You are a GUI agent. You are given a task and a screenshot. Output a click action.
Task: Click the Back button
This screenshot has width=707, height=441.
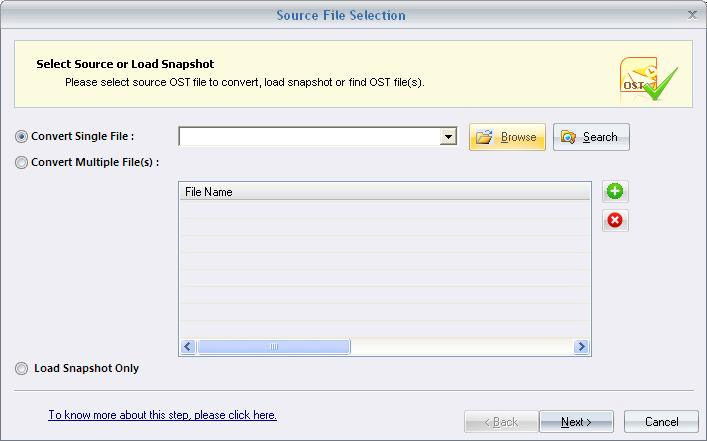point(500,422)
